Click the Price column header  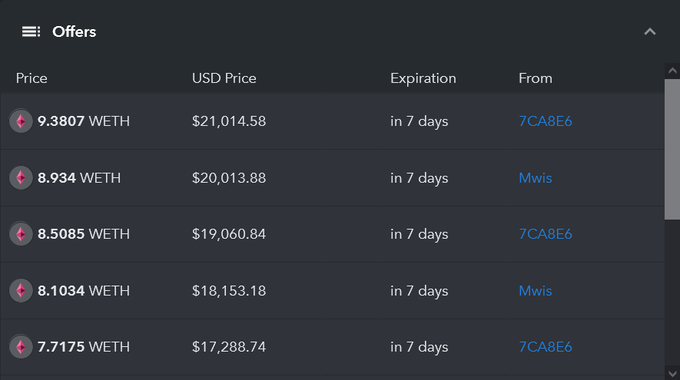click(x=32, y=79)
